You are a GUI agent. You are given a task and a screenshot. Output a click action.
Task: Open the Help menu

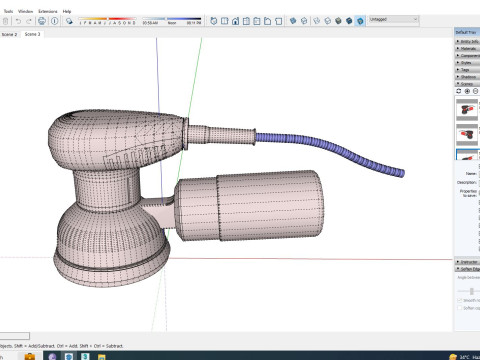pos(67,11)
